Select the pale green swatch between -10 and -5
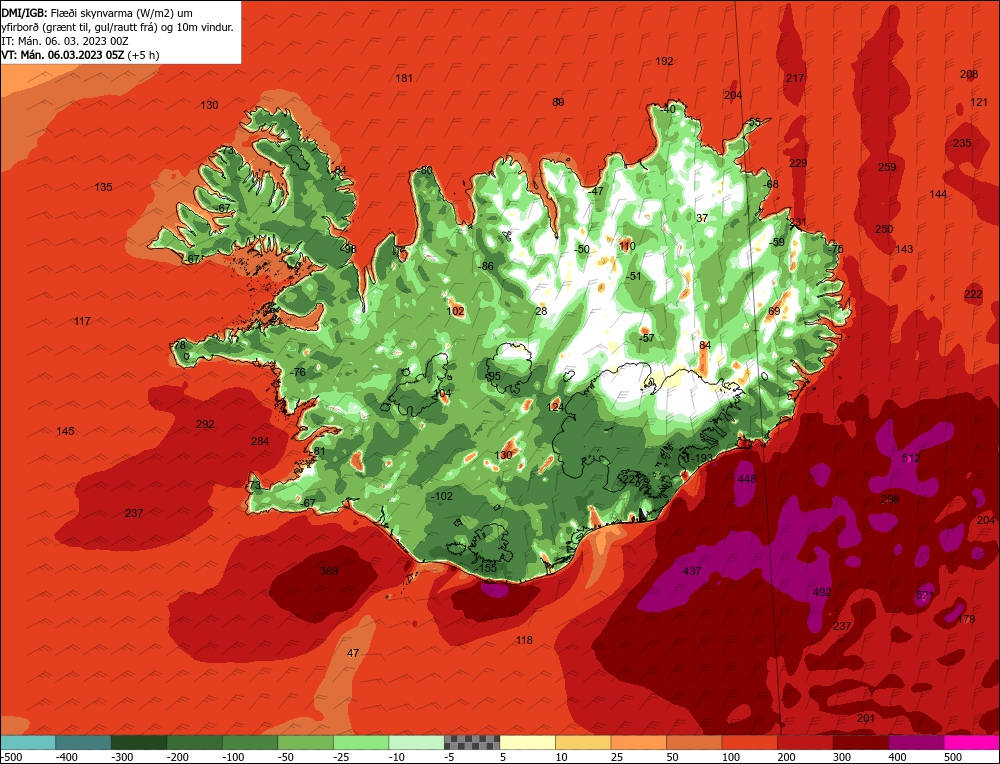1000x764 pixels. (416, 742)
